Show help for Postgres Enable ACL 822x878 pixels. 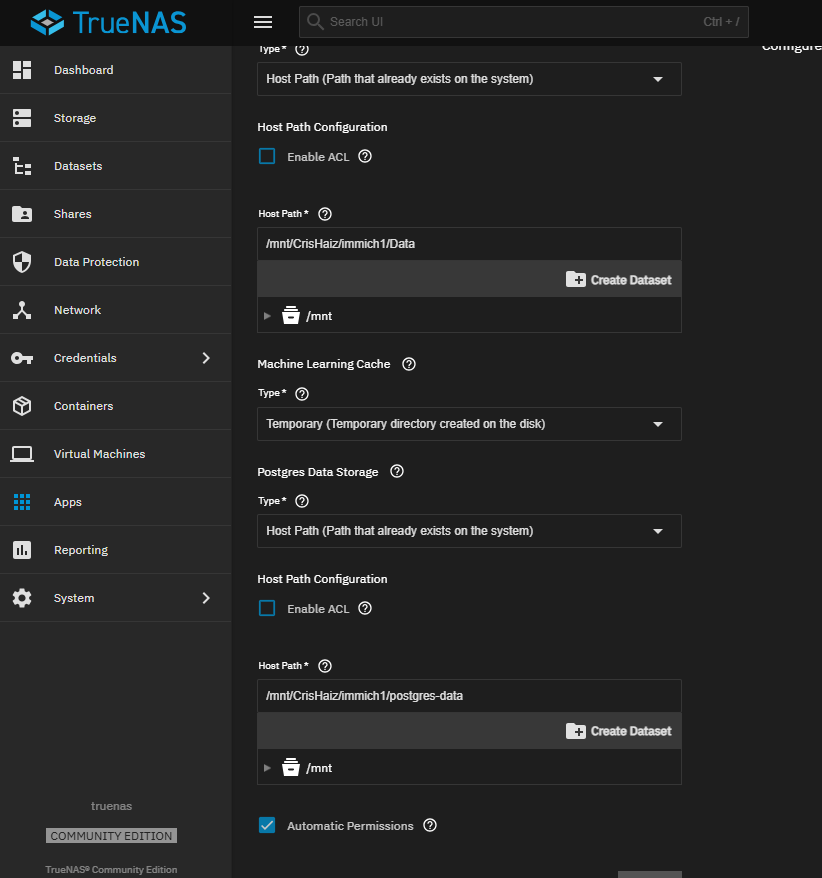point(365,608)
